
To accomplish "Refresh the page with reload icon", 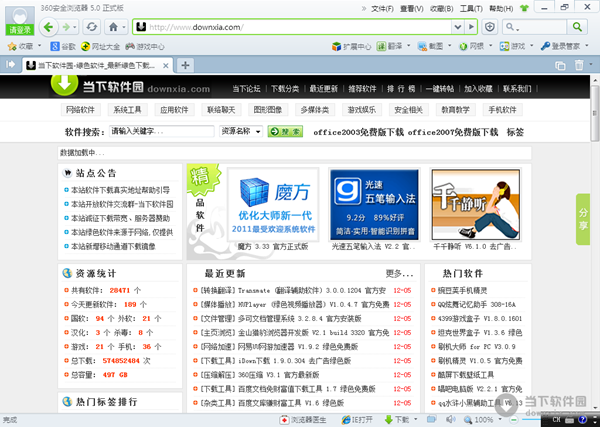I will click(91, 27).
